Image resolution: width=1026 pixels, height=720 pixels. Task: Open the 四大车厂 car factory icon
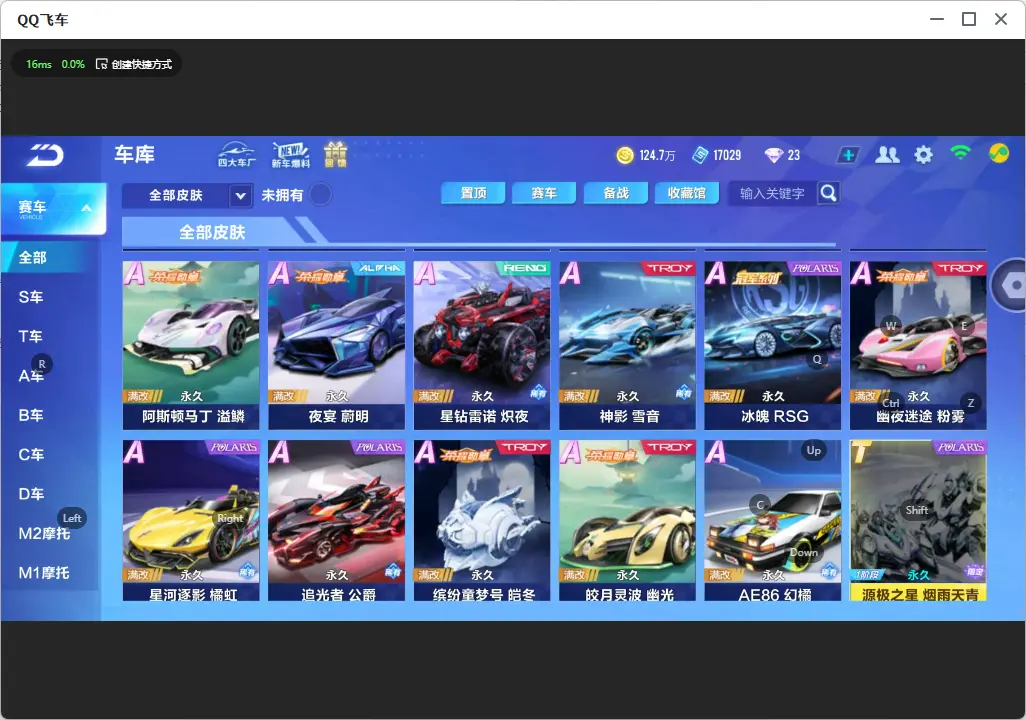[236, 154]
